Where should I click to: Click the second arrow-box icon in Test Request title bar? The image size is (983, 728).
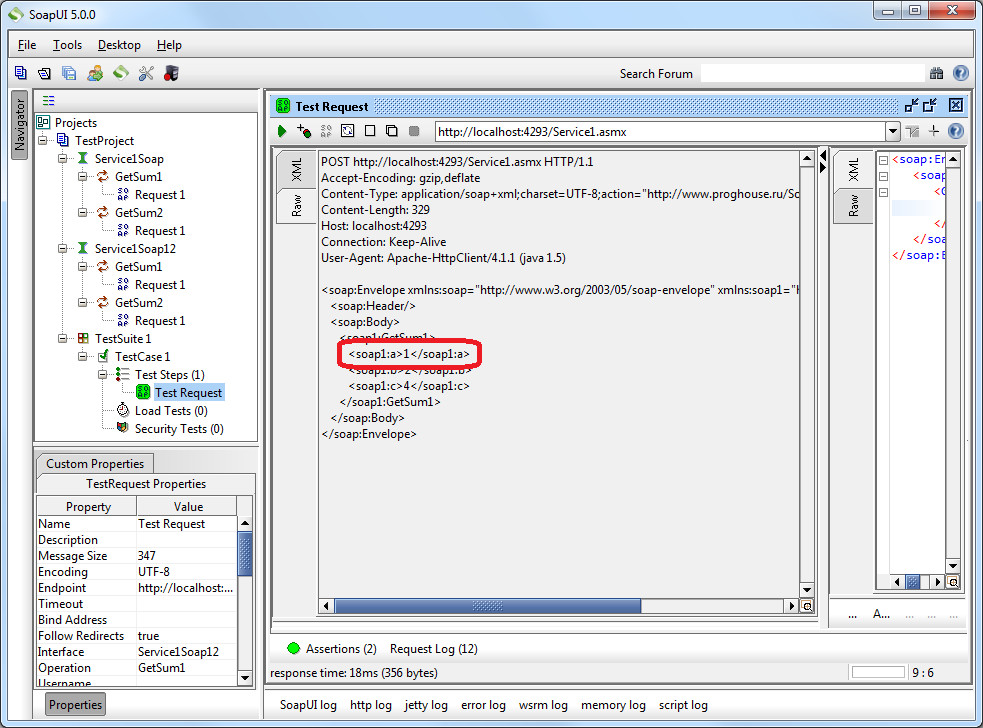(930, 105)
